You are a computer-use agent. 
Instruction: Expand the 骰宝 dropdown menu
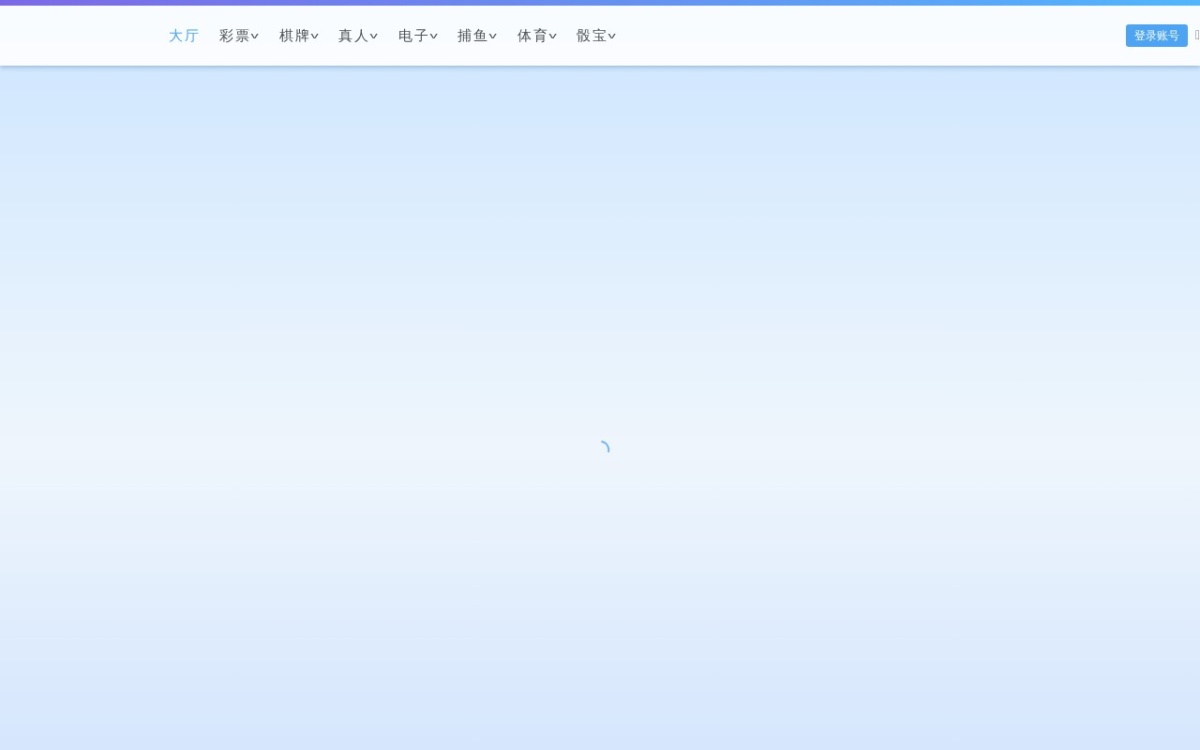[596, 36]
